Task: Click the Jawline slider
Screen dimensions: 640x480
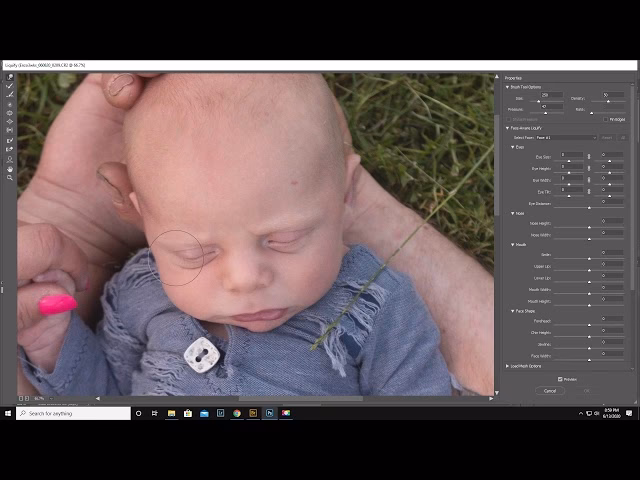Action: point(589,348)
